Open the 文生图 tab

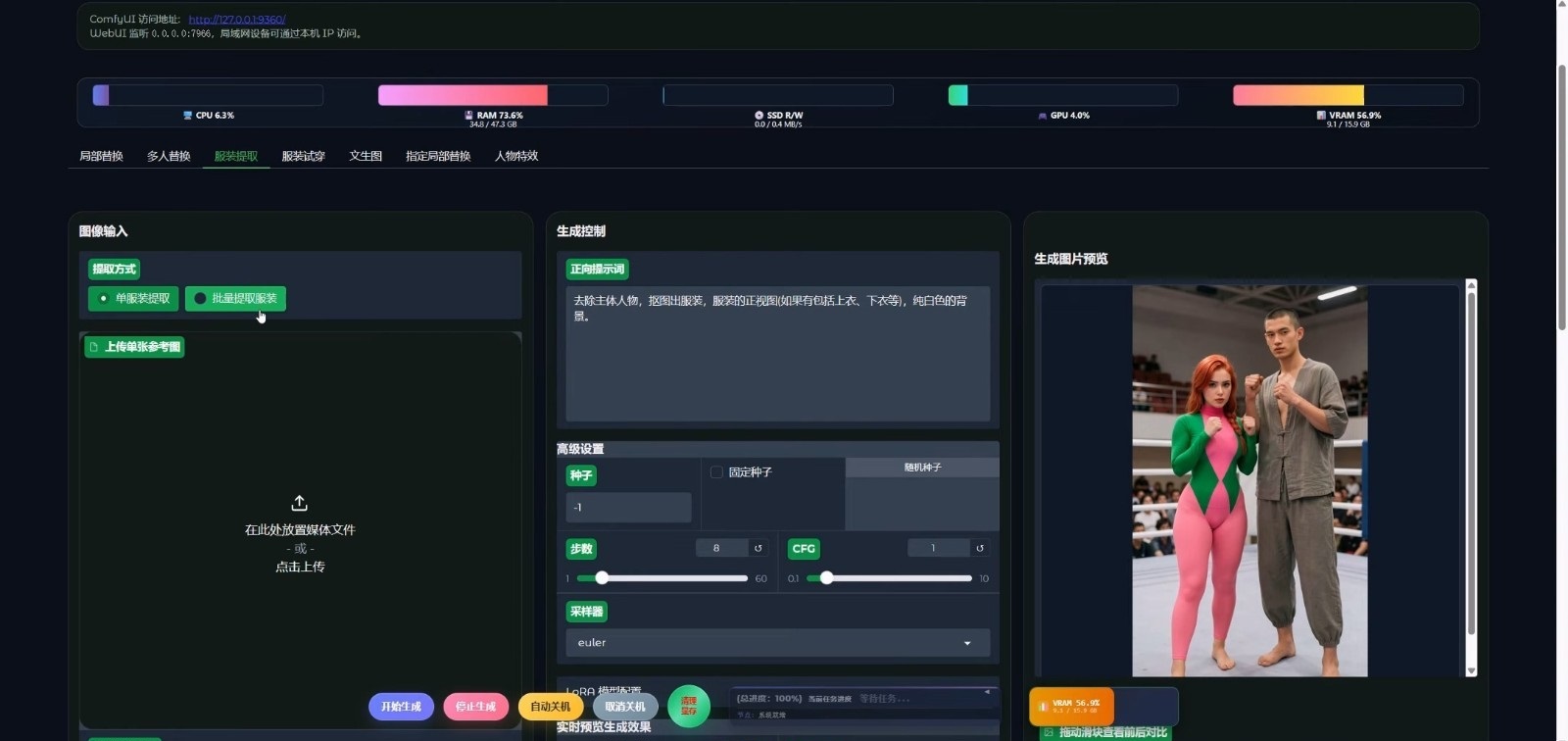366,156
